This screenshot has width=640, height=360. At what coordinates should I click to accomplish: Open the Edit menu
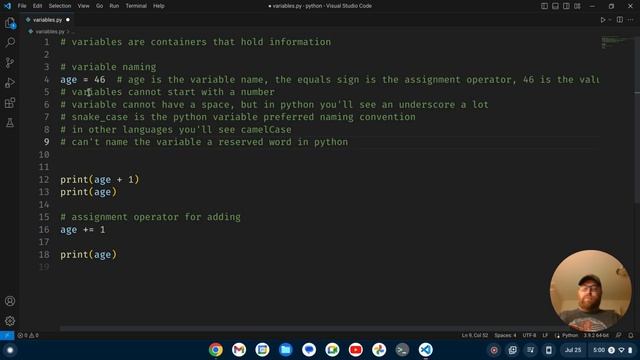point(37,6)
